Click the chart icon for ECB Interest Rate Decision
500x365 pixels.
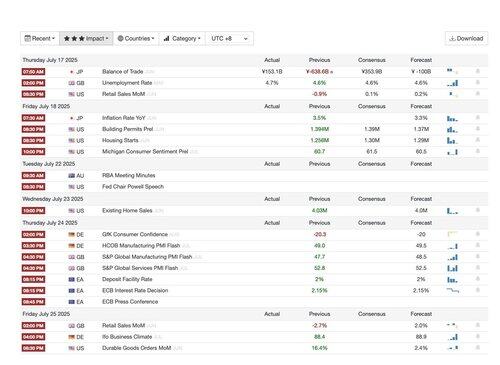[x=453, y=290]
